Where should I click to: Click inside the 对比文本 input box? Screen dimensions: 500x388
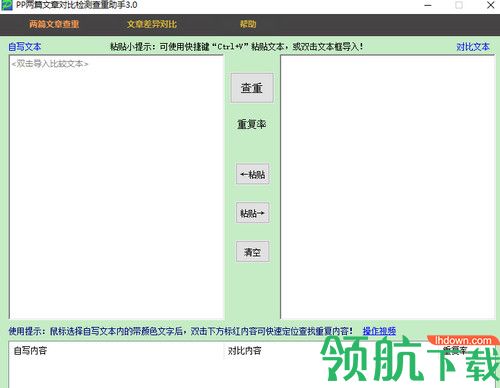tap(388, 187)
